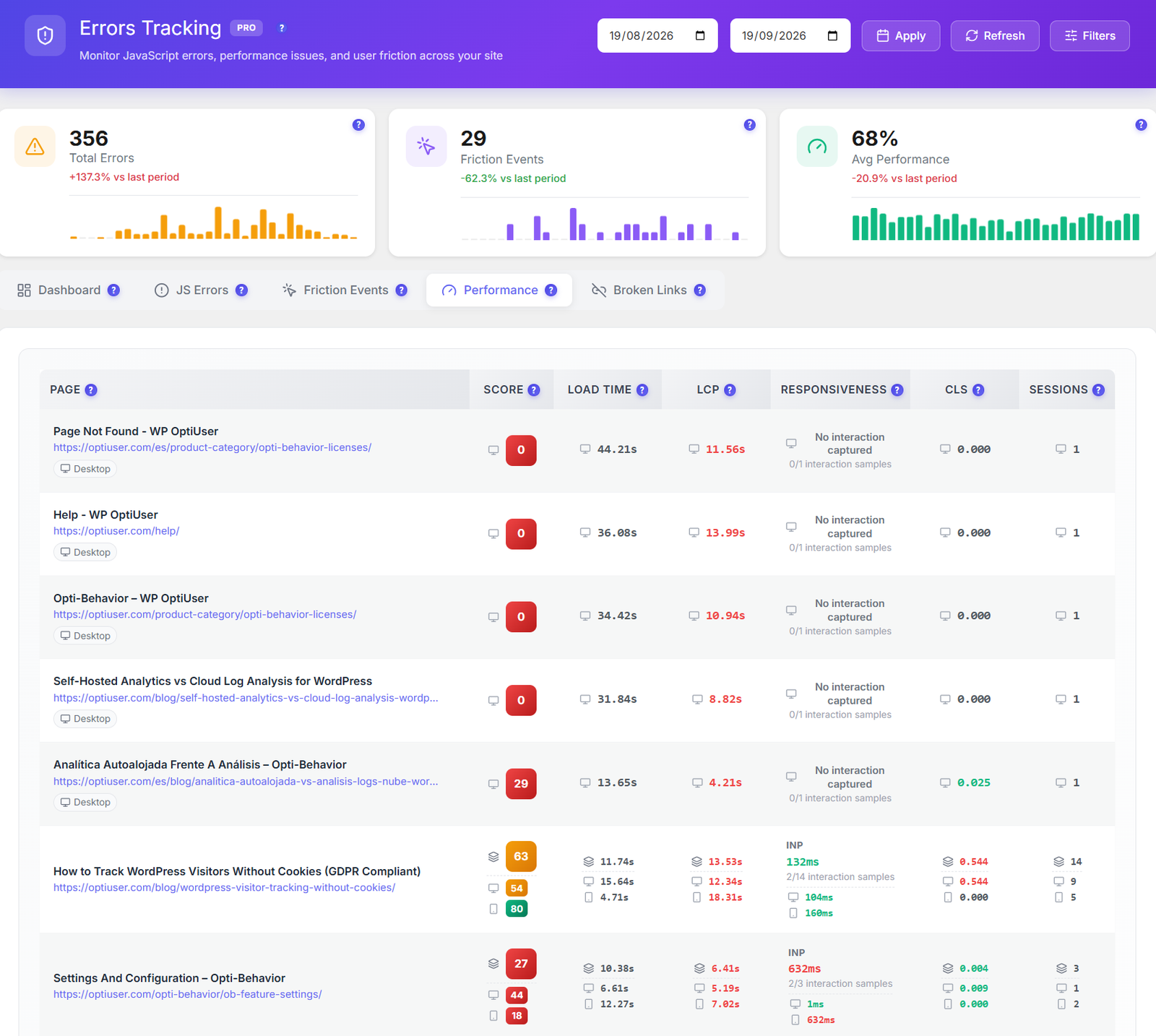Click help icon beside Dashboard tab
Viewport: 1156px width, 1036px height.
coord(113,290)
